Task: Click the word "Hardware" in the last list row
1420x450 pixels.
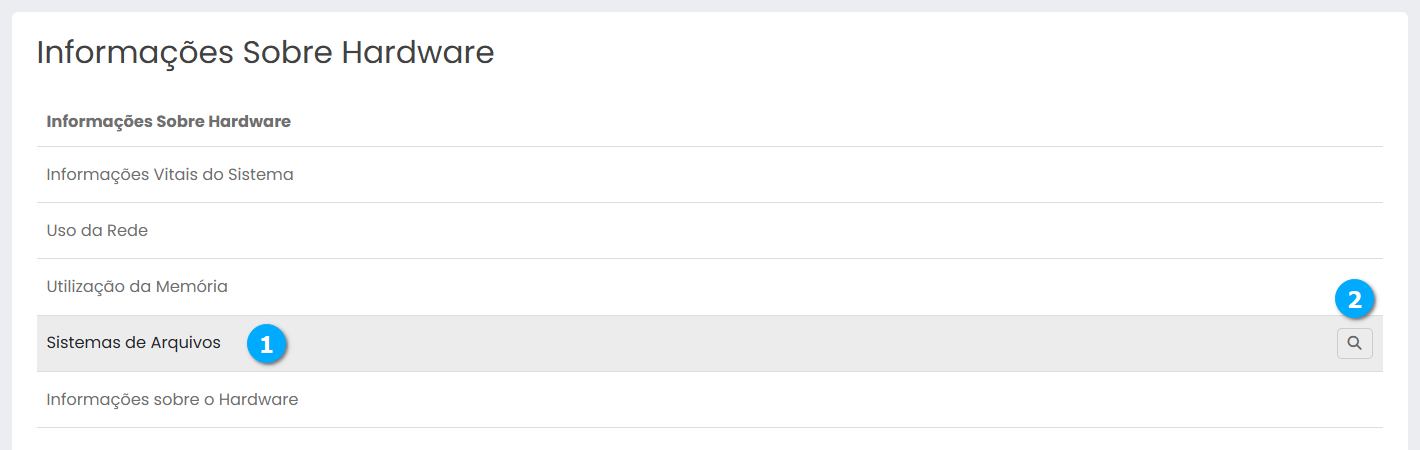Action: (258, 400)
